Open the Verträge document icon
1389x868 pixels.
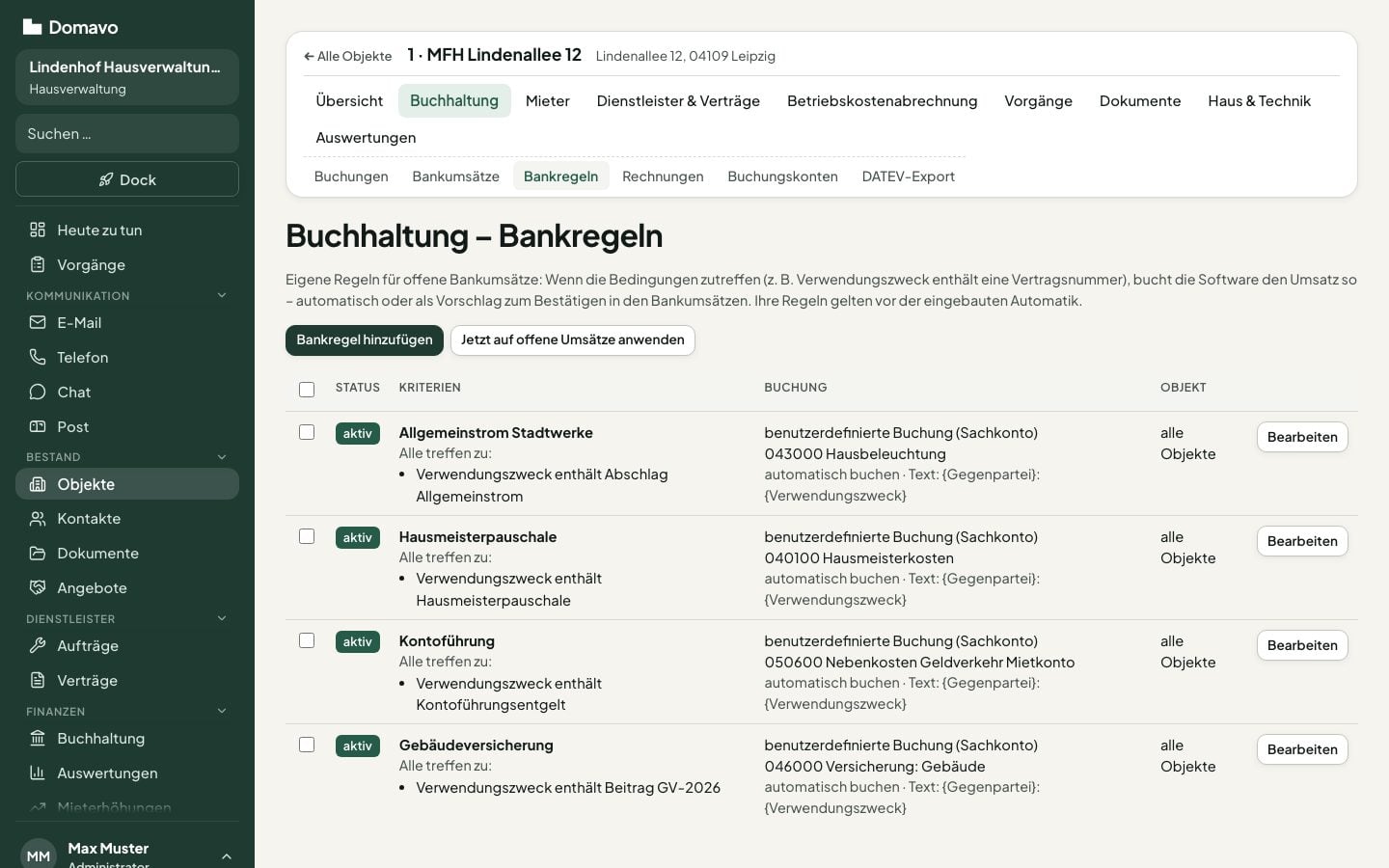38,681
